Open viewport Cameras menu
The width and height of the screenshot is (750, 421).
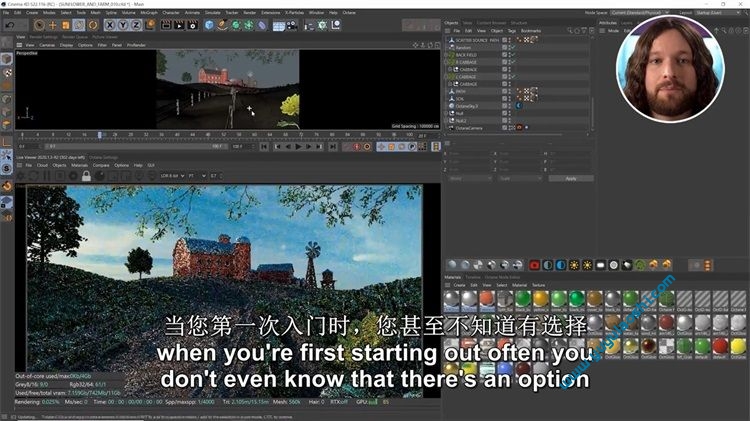[47, 45]
